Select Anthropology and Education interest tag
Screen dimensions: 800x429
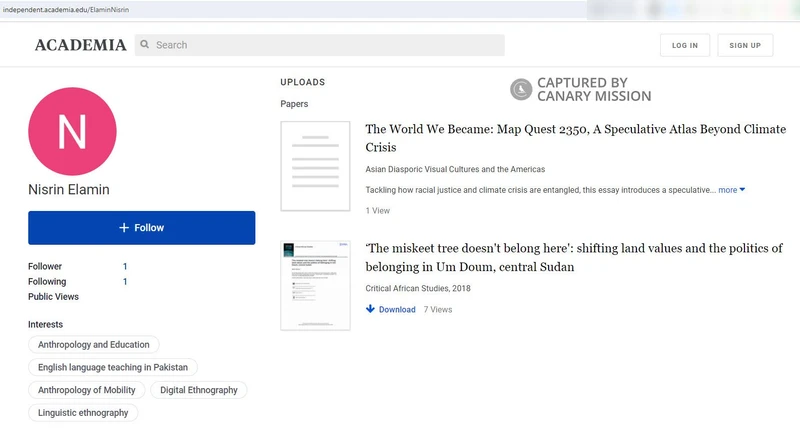(93, 344)
